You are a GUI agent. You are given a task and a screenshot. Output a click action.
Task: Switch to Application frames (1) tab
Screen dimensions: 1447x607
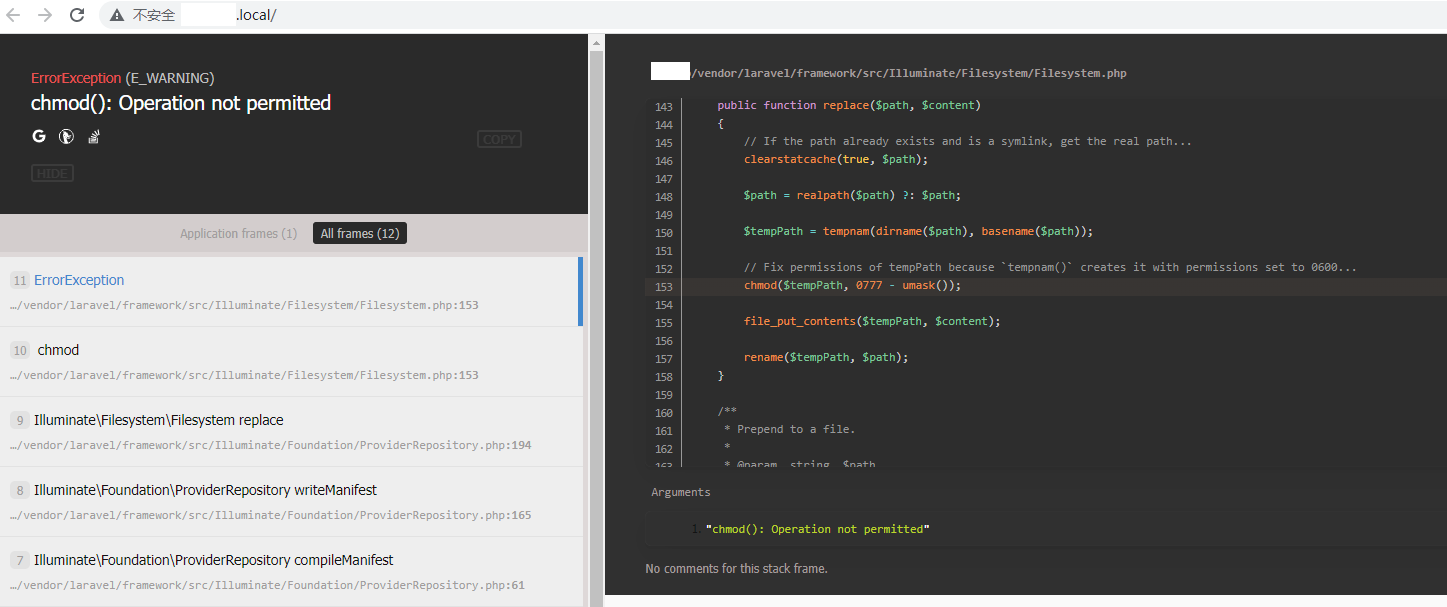coord(238,234)
